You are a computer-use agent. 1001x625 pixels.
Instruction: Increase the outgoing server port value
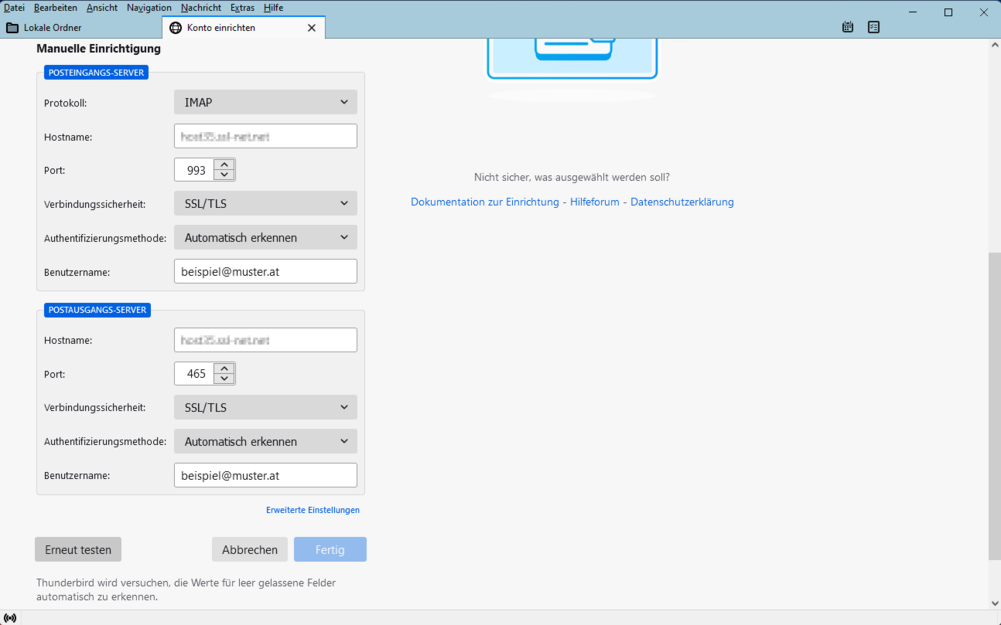click(x=225, y=368)
